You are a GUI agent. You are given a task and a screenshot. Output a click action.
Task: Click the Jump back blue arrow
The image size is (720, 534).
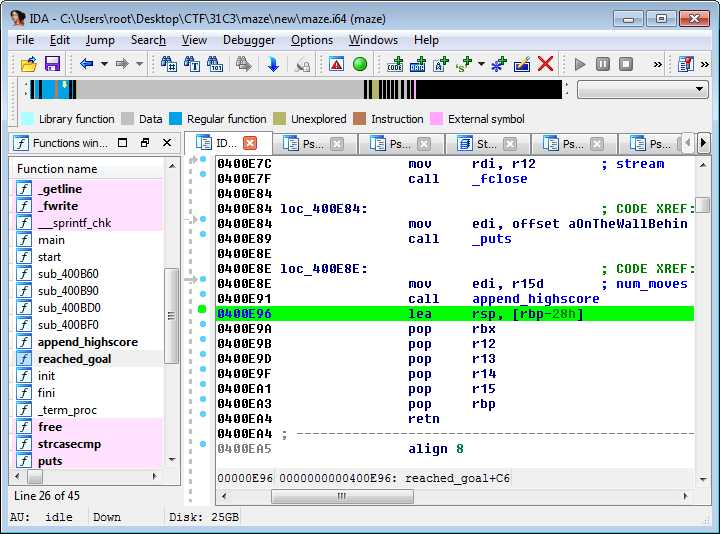(x=87, y=64)
